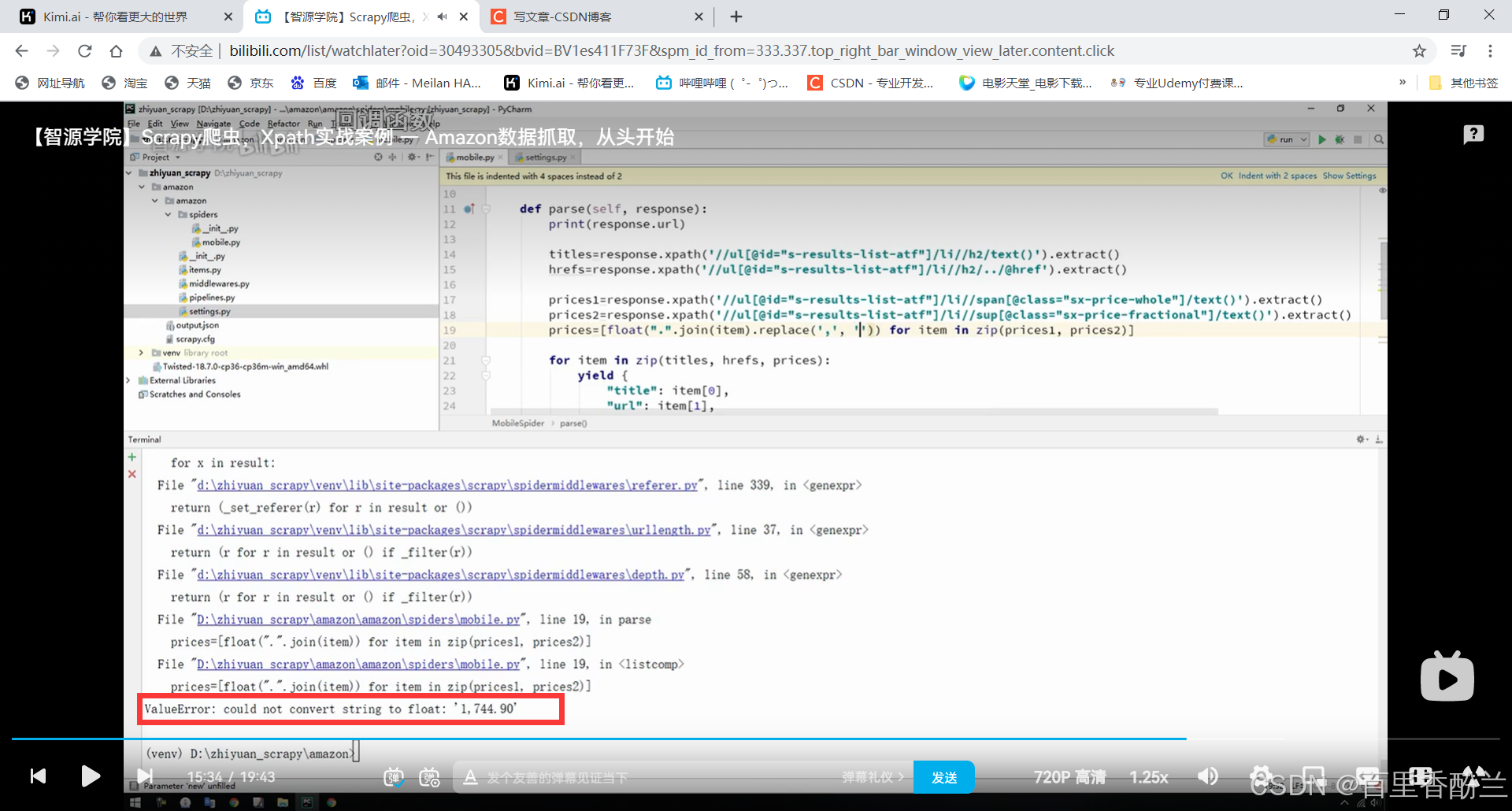Bookmark this page with the star icon
The height and width of the screenshot is (811, 1512).
1419,51
